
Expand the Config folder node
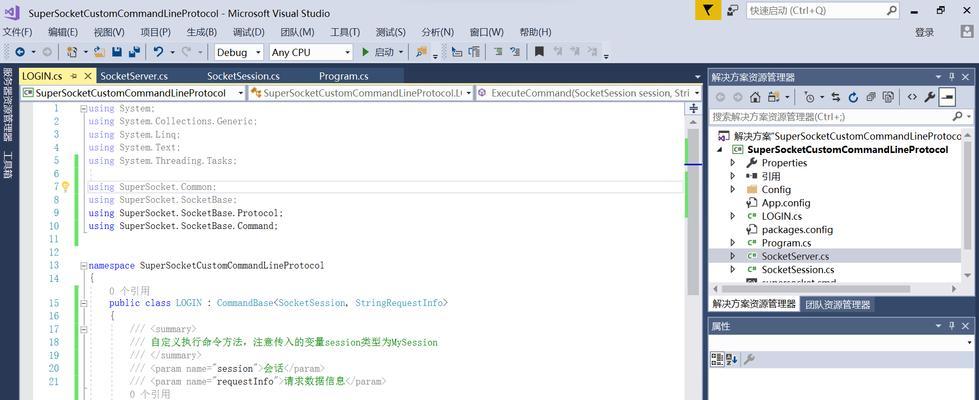point(733,189)
